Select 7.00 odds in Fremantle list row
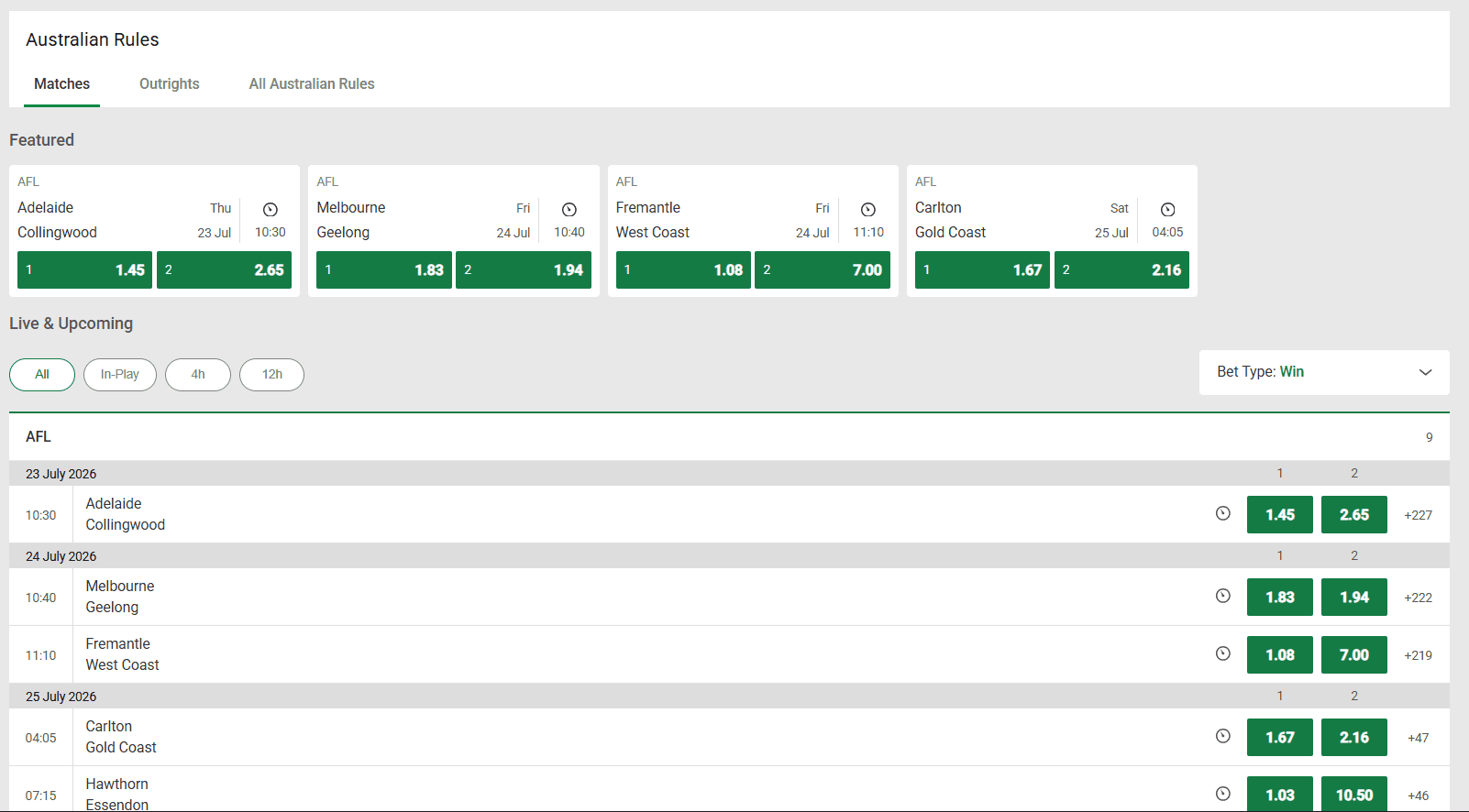The width and height of the screenshot is (1469, 812). click(1354, 655)
